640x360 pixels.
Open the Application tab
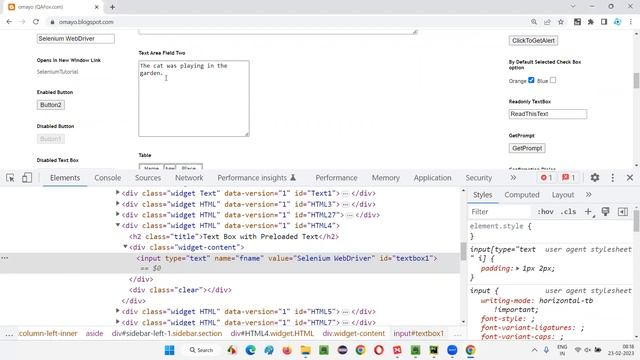pyautogui.click(x=432, y=178)
